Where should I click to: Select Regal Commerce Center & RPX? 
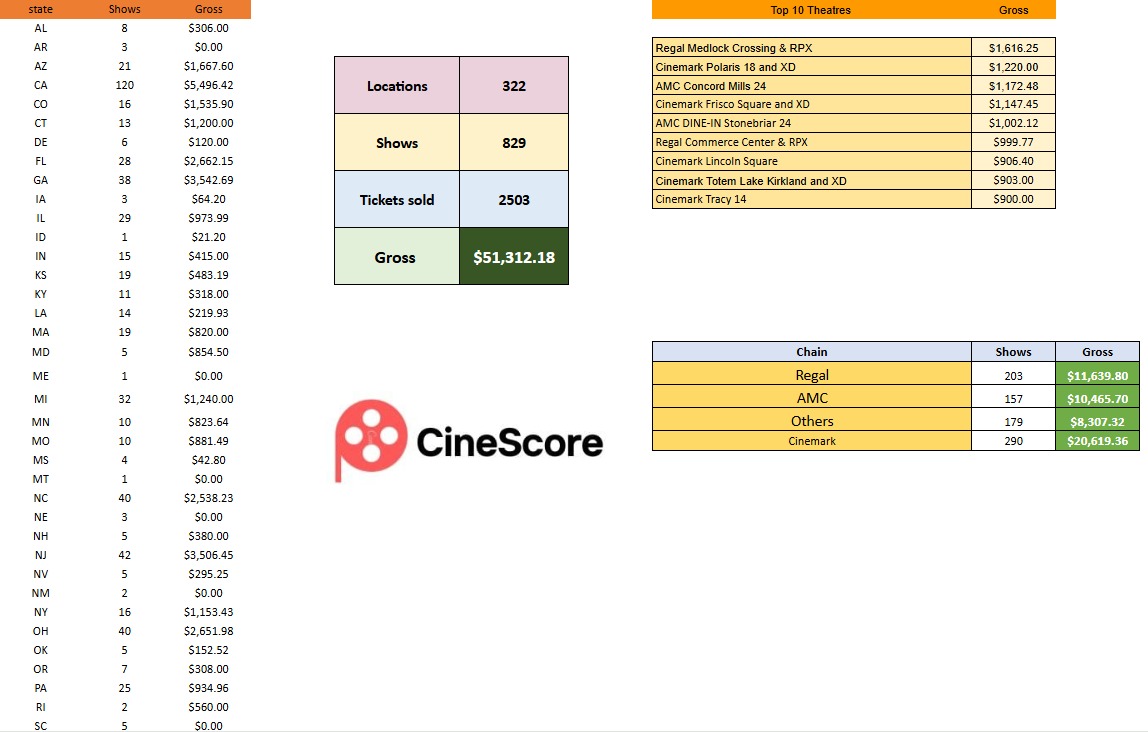tap(811, 142)
